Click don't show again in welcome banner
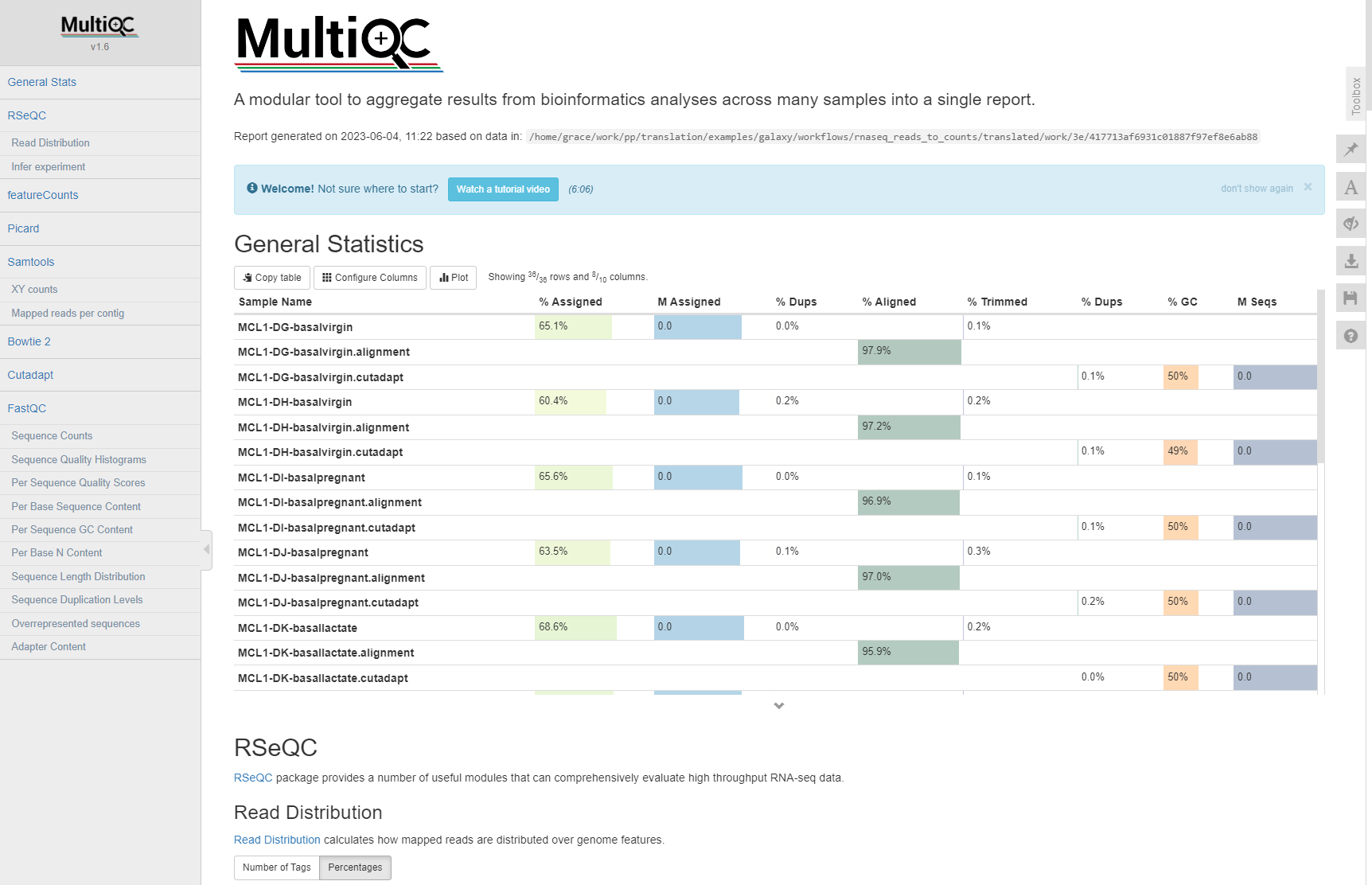 tap(1257, 189)
